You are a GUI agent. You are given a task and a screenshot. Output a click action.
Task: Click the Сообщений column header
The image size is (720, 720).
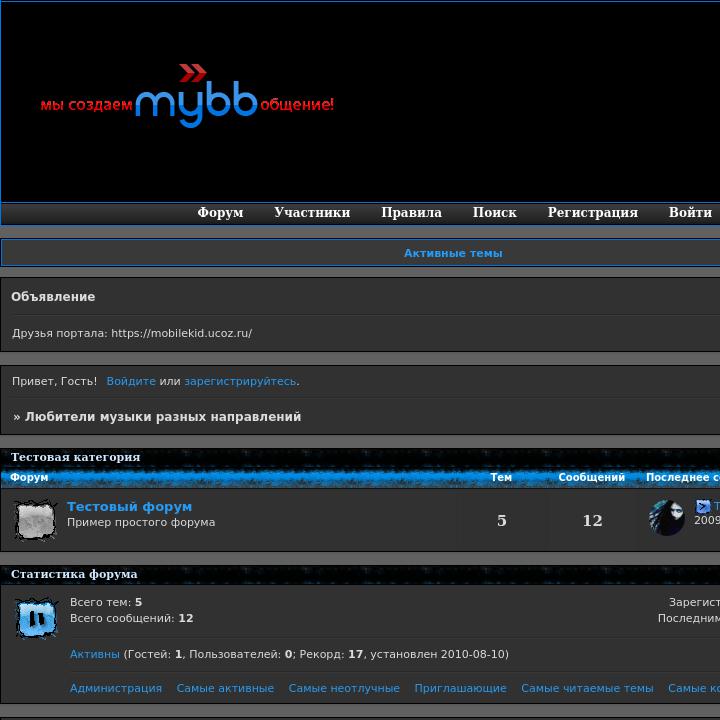[591, 477]
